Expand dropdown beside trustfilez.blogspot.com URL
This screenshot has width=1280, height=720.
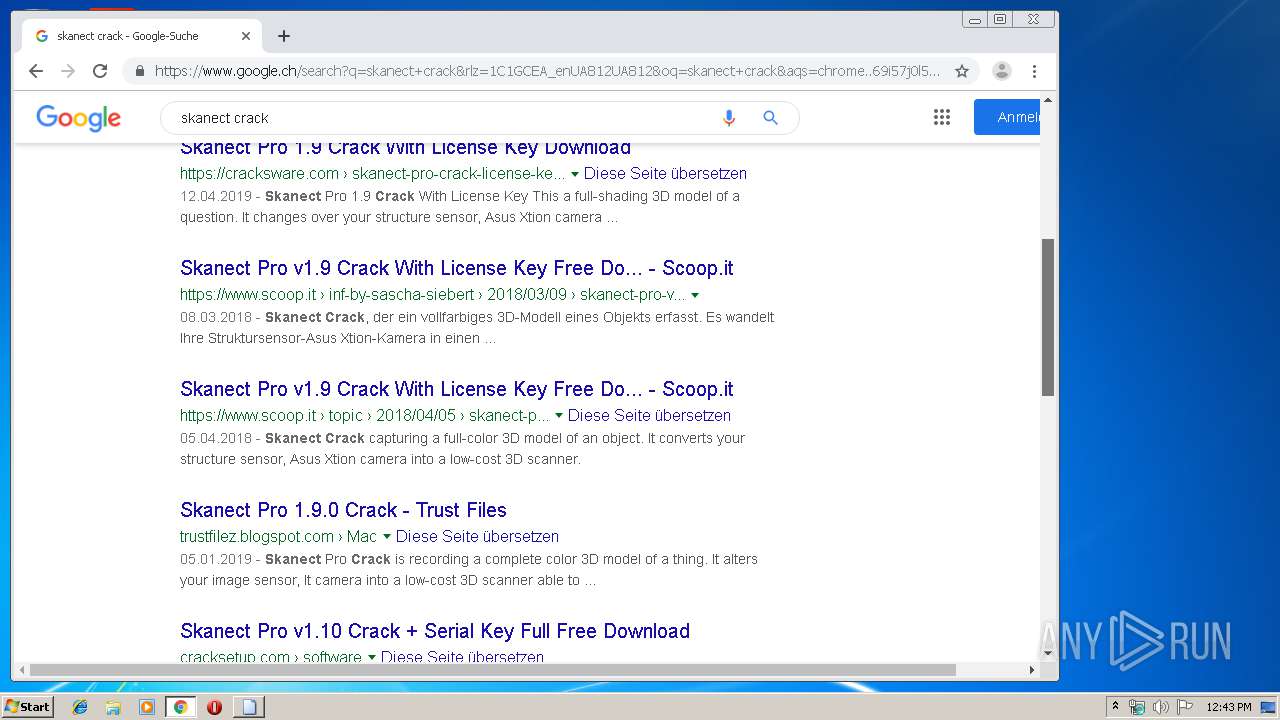point(387,537)
